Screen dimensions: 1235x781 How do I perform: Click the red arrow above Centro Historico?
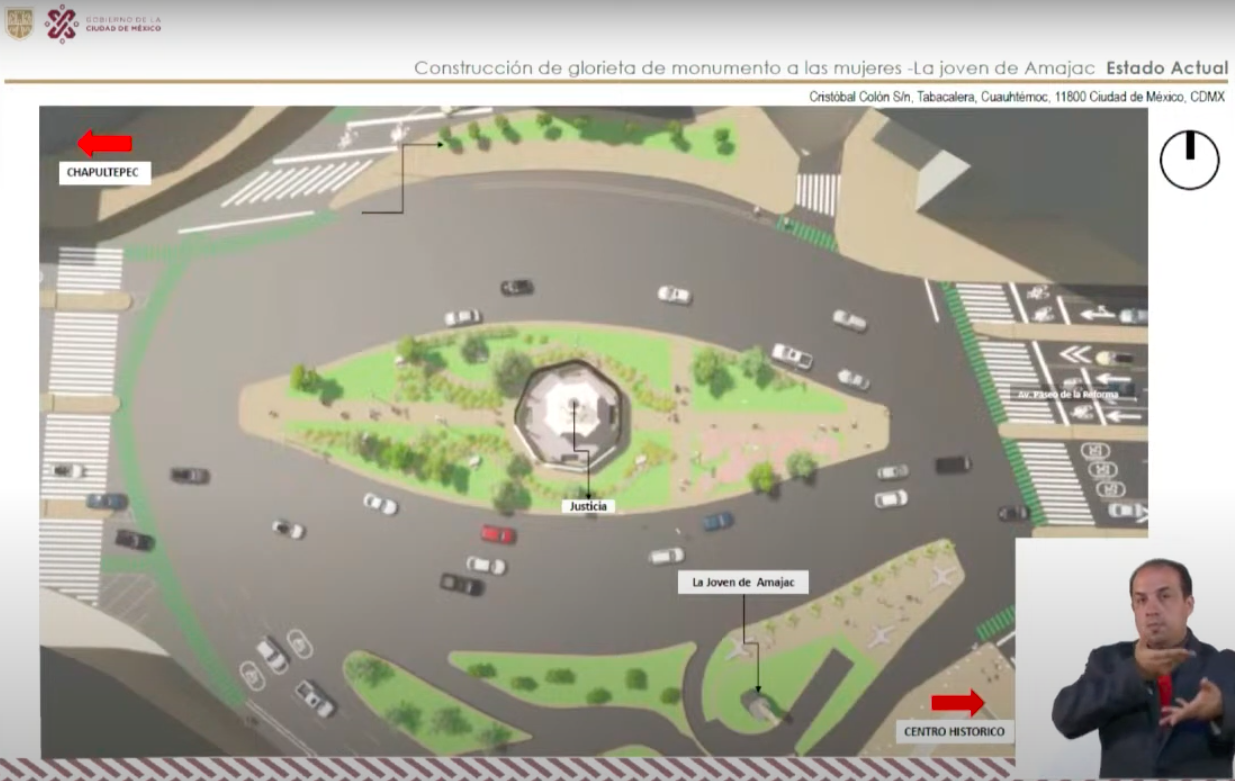[x=957, y=703]
